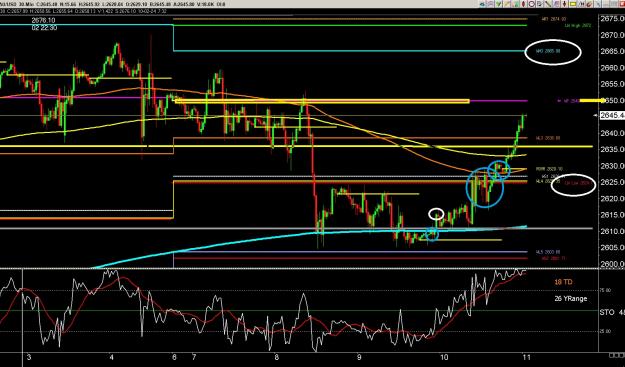
Task: Click the red label on the 2601 line
Action: [553, 258]
